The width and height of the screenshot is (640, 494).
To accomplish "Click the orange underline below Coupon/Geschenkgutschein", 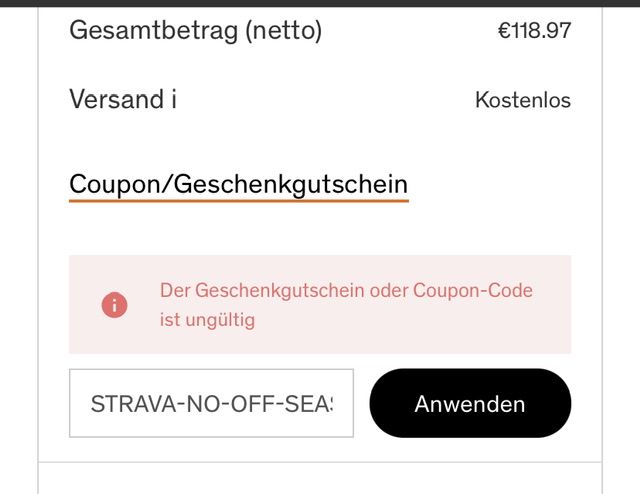I will pyautogui.click(x=238, y=201).
